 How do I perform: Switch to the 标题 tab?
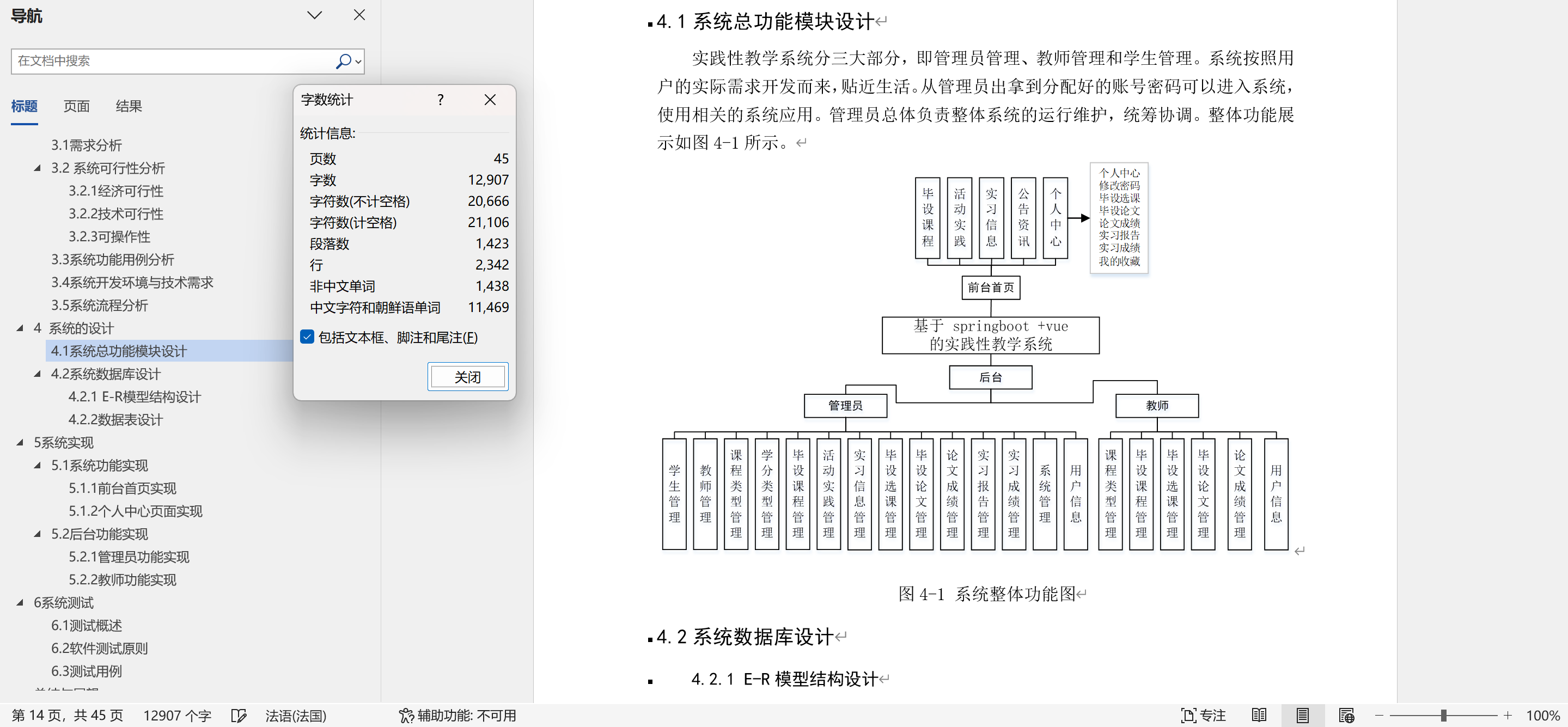pos(25,106)
